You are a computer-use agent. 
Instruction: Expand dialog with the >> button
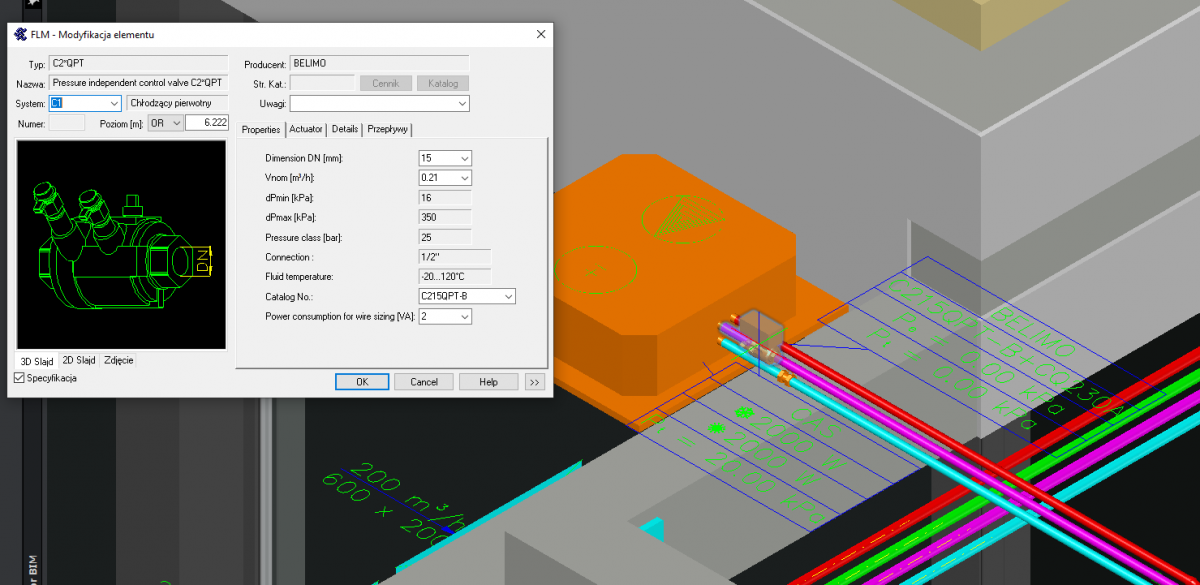click(534, 382)
